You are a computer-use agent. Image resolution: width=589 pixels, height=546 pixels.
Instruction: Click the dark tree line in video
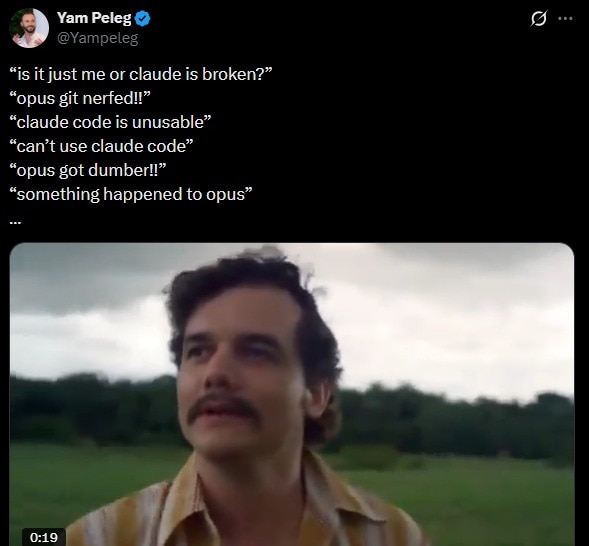pyautogui.click(x=451, y=421)
